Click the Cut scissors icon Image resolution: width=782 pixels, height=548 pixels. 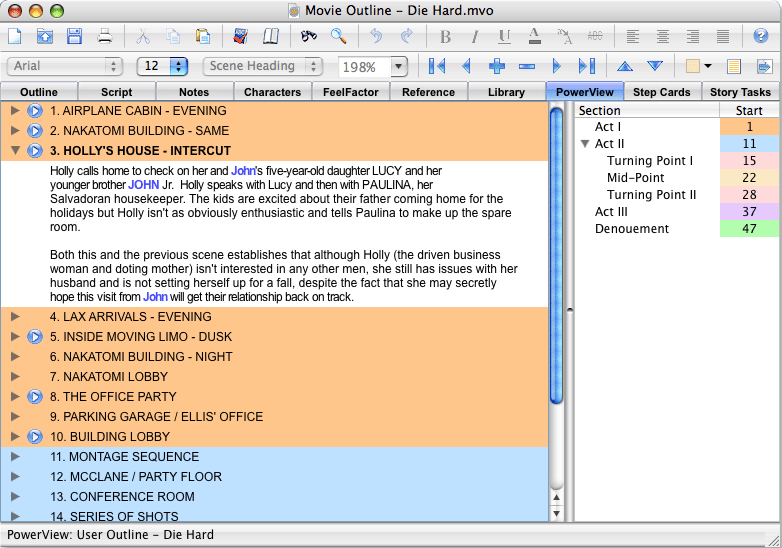(x=143, y=36)
